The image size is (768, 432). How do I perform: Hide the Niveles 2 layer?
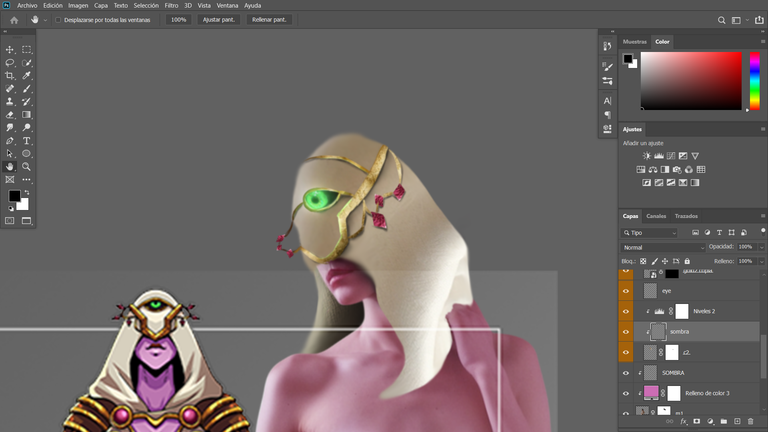point(626,312)
